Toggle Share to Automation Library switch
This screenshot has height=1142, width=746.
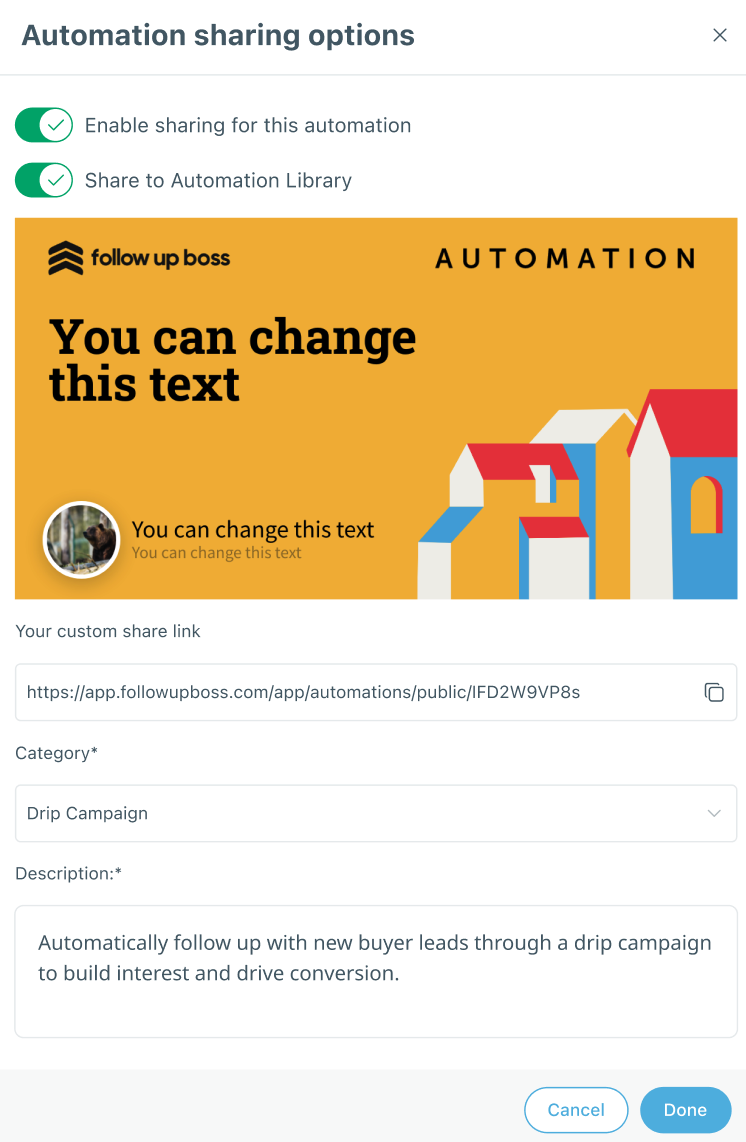point(44,180)
